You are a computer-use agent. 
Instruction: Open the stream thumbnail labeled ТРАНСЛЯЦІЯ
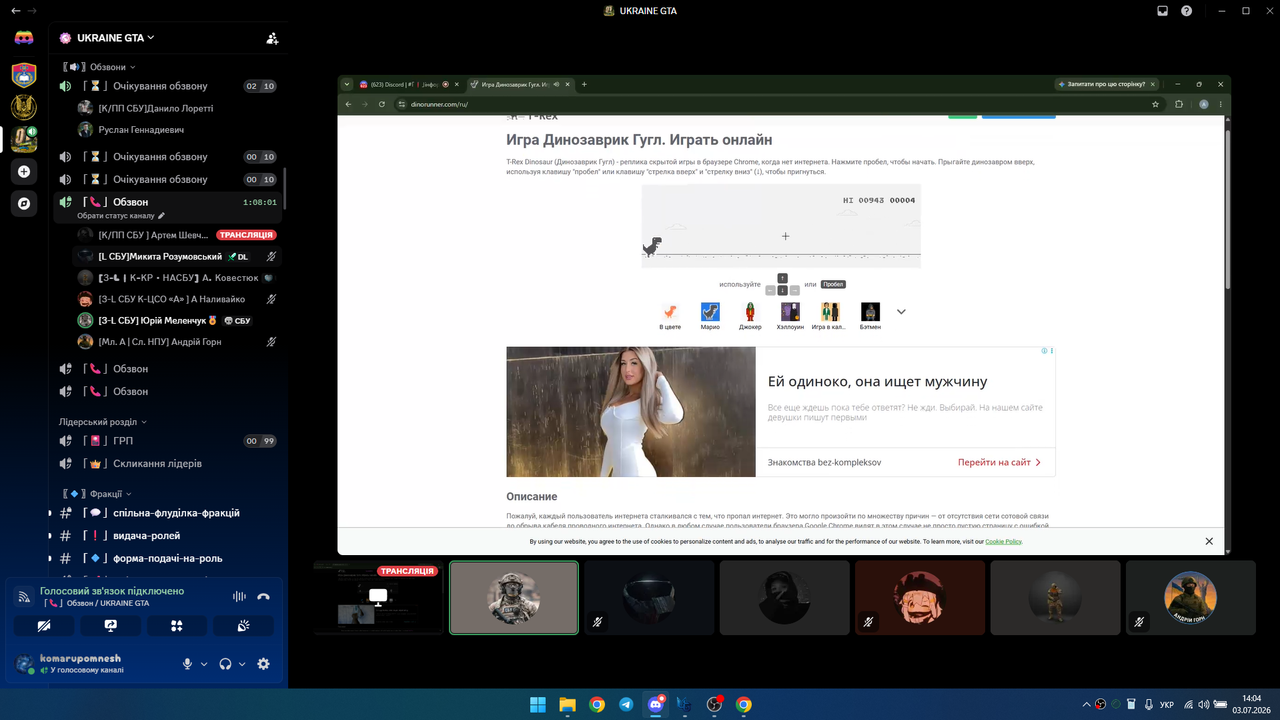pyautogui.click(x=378, y=598)
